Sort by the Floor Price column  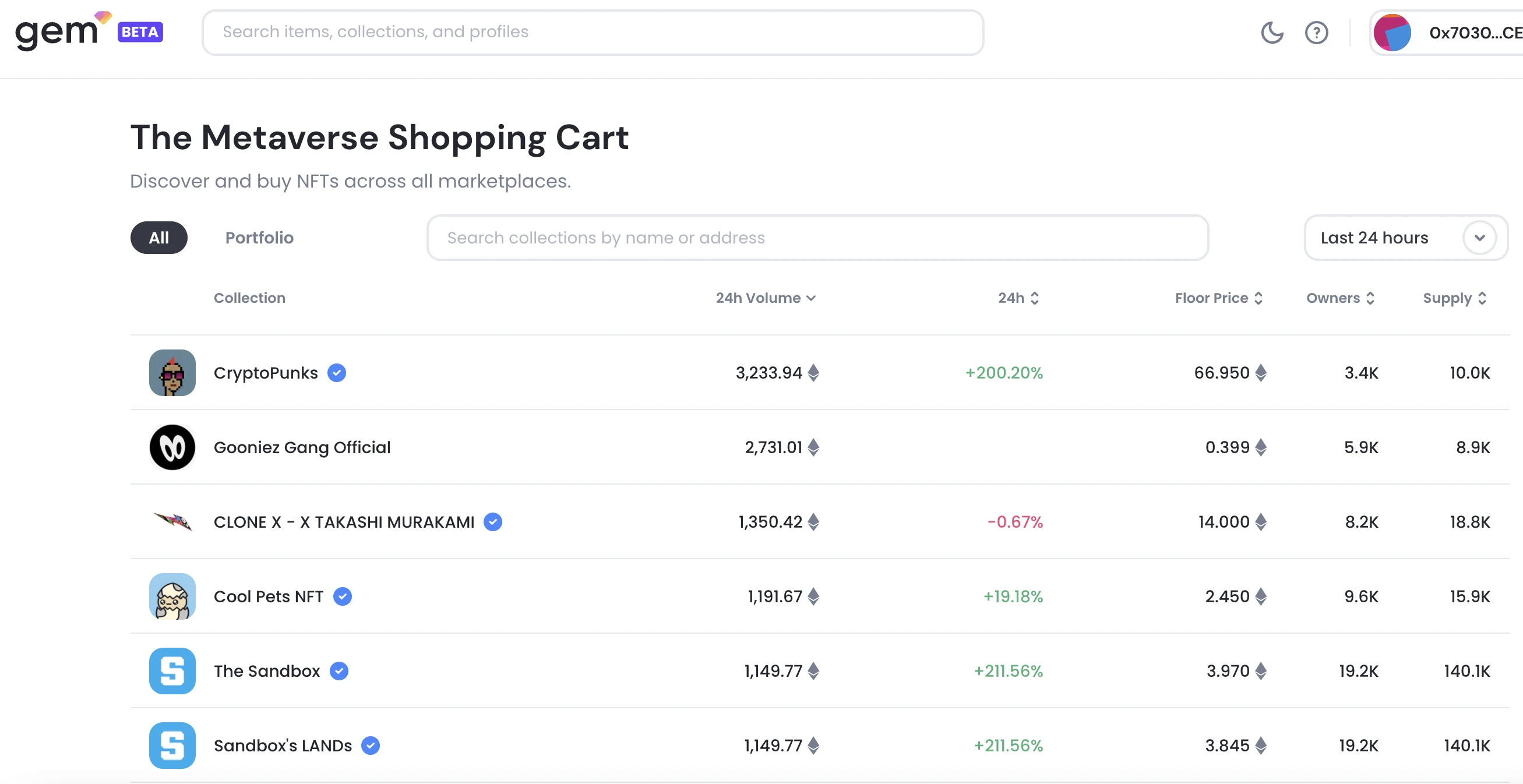tap(1218, 298)
